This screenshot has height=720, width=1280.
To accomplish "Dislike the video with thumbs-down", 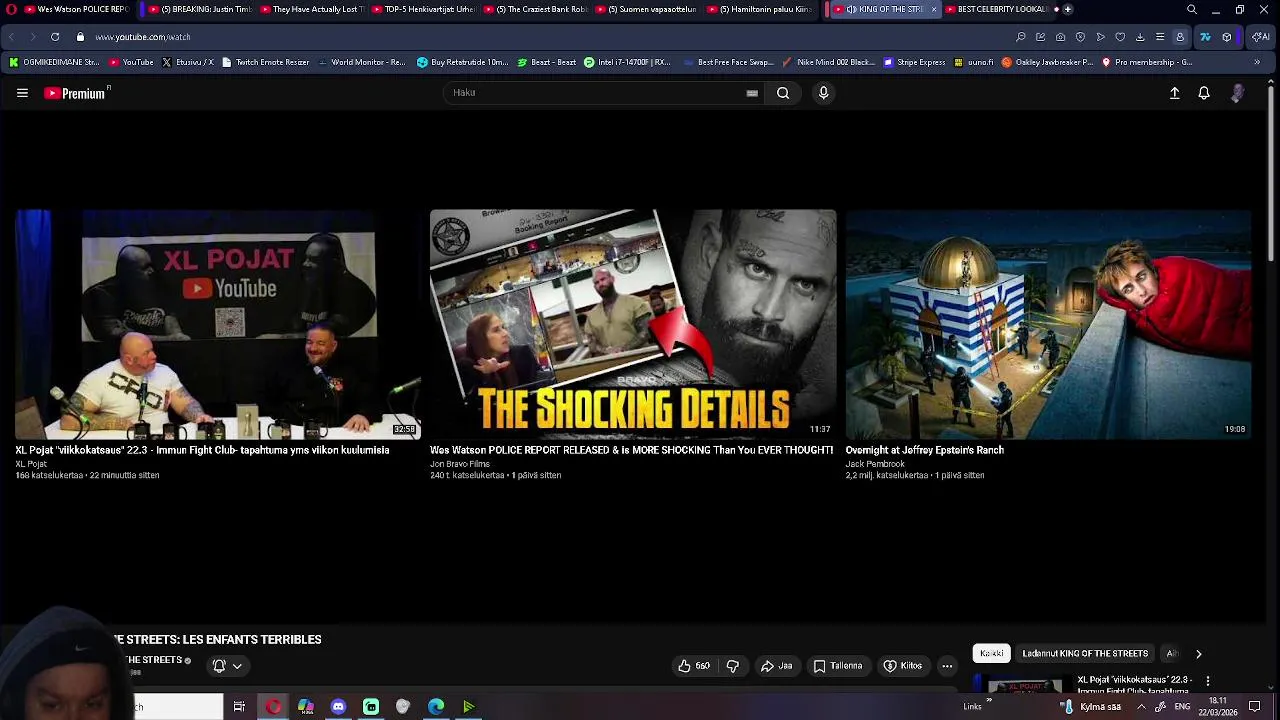I will coord(733,666).
